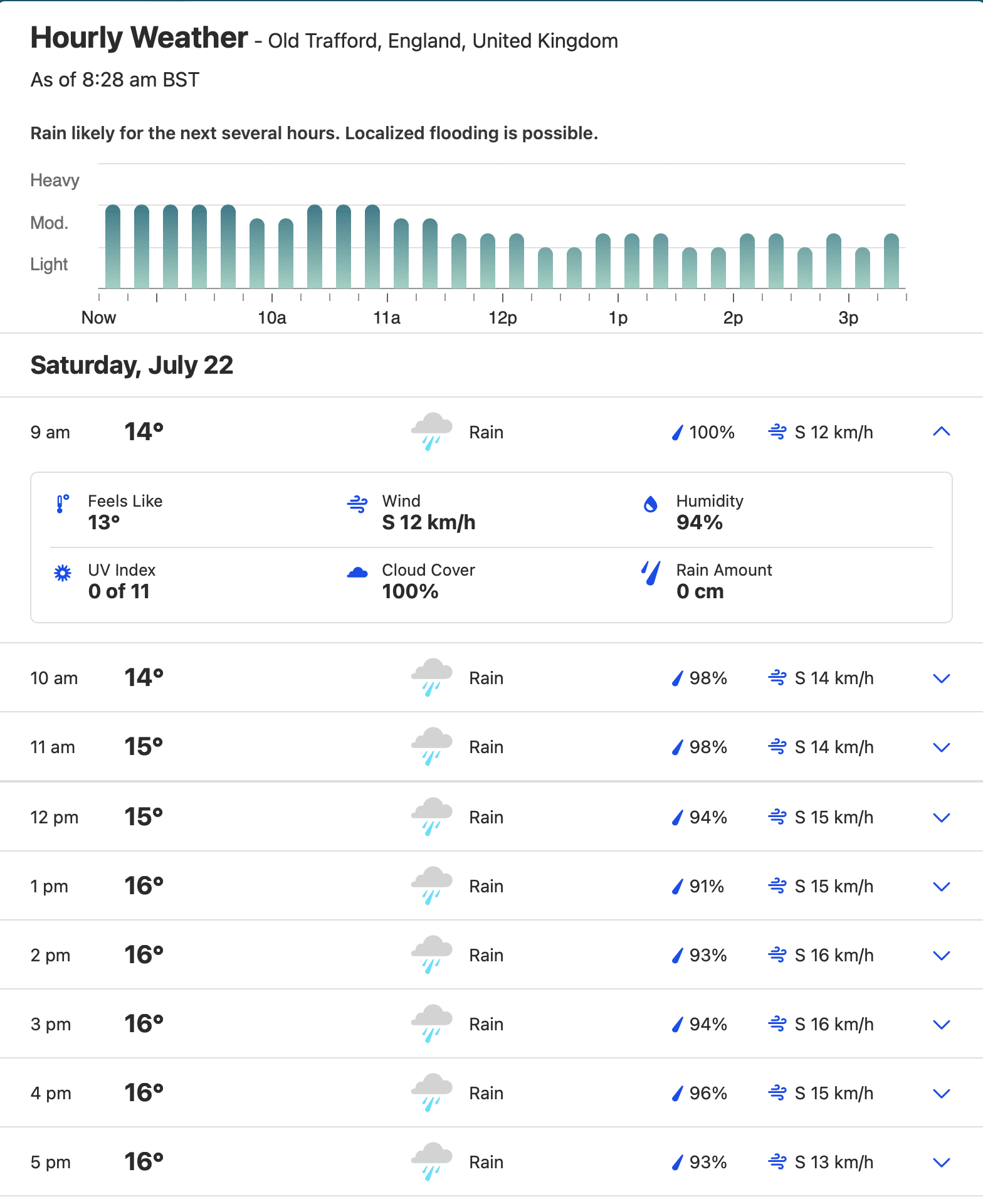Expand the 11 am forecast row
983x1204 pixels.
pyautogui.click(x=942, y=747)
